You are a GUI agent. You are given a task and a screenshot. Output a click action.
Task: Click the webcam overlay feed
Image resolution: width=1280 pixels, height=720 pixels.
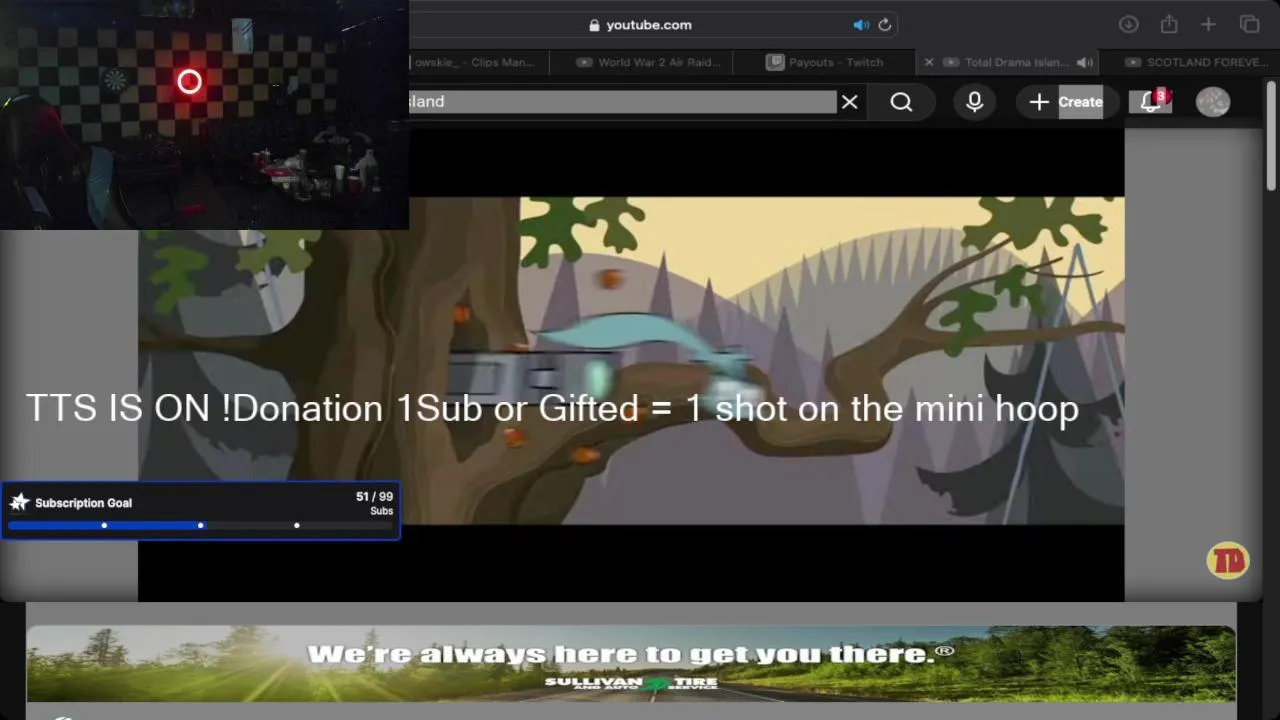tap(204, 115)
